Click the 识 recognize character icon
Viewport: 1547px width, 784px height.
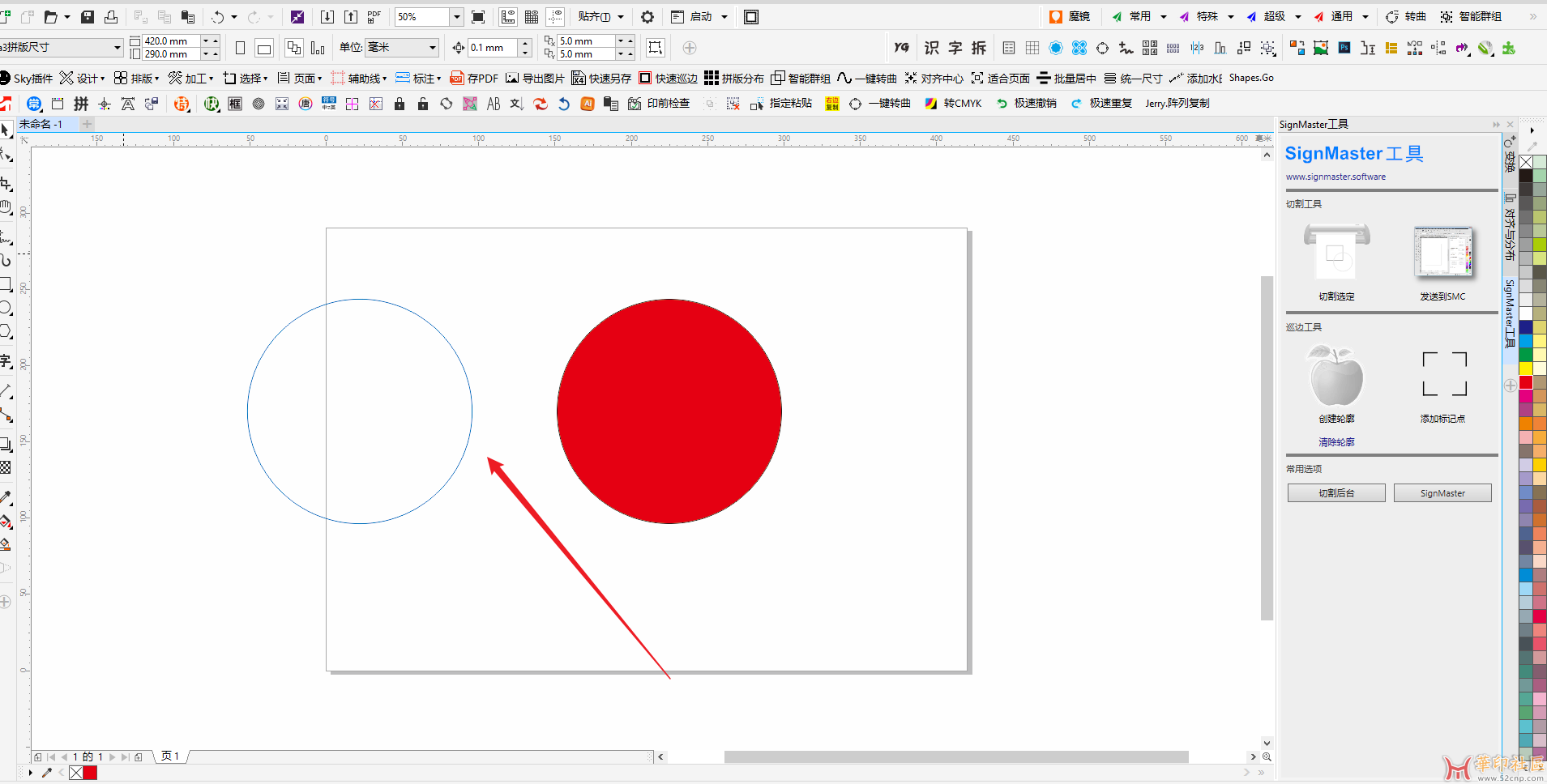point(932,48)
